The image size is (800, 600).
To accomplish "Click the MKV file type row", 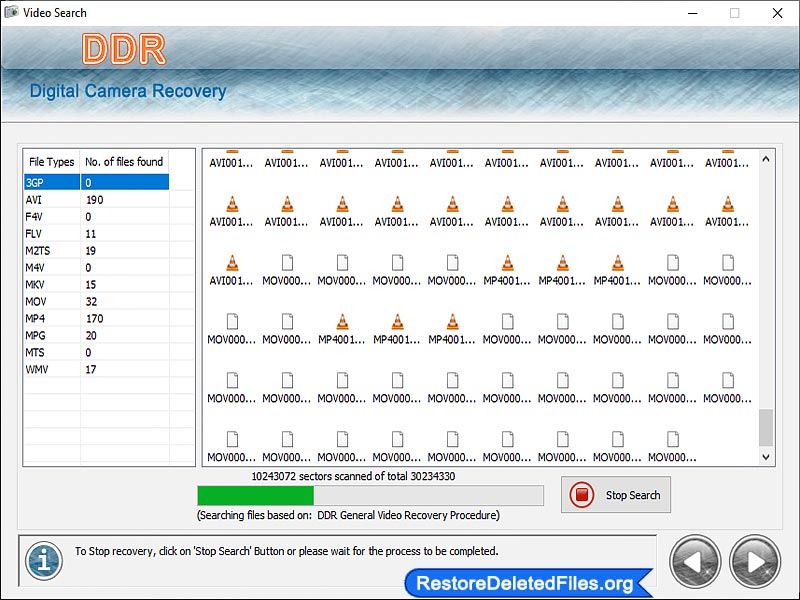I will pos(96,285).
